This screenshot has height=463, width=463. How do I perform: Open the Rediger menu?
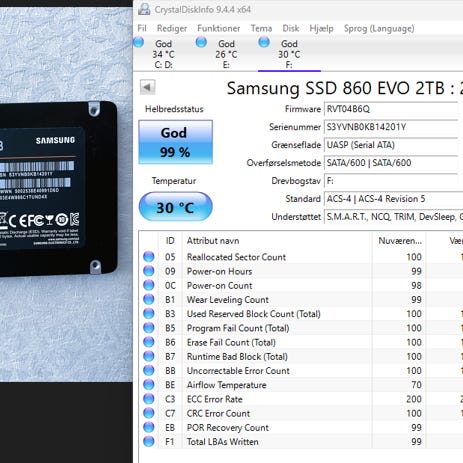coord(172,28)
